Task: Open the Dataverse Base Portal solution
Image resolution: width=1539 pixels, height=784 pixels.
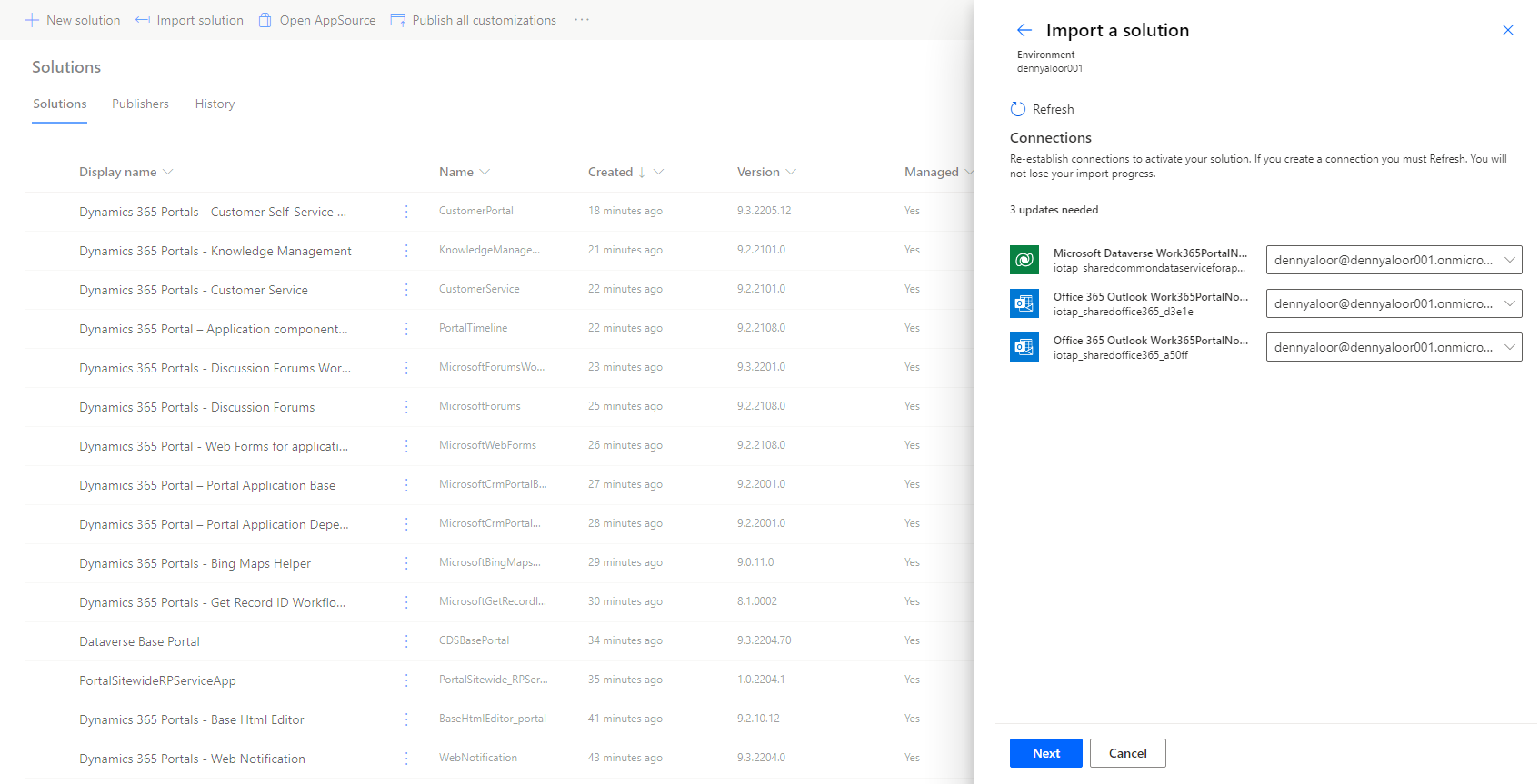Action: (139, 641)
